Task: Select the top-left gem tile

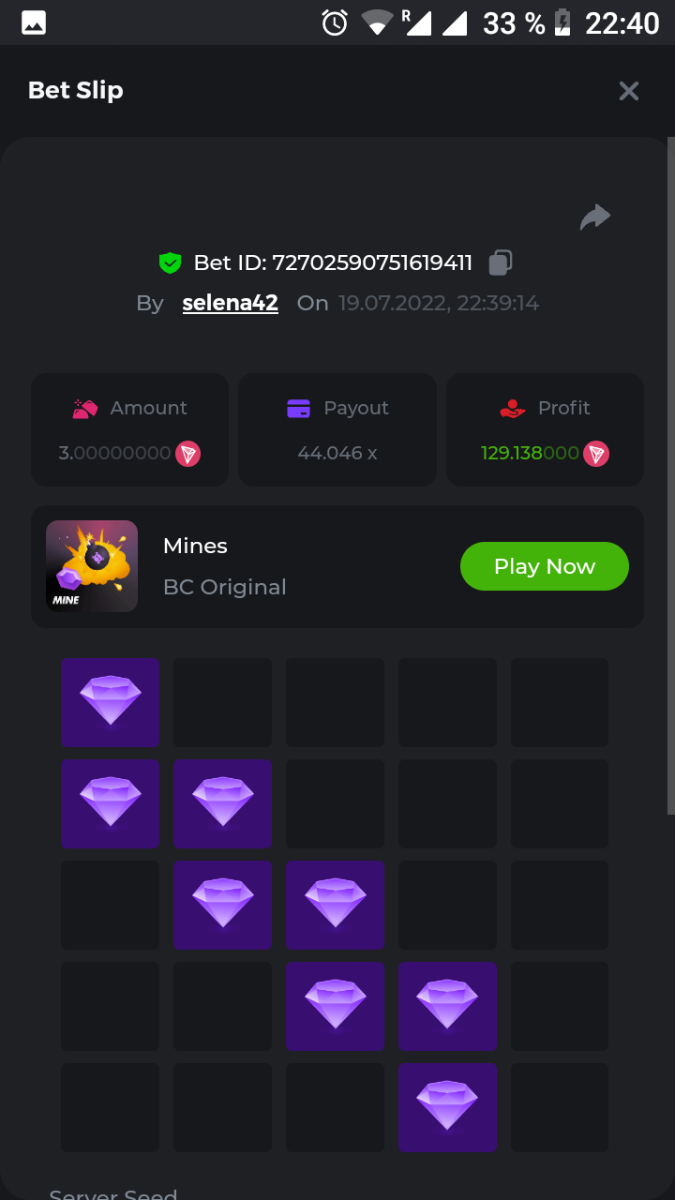Action: point(110,702)
